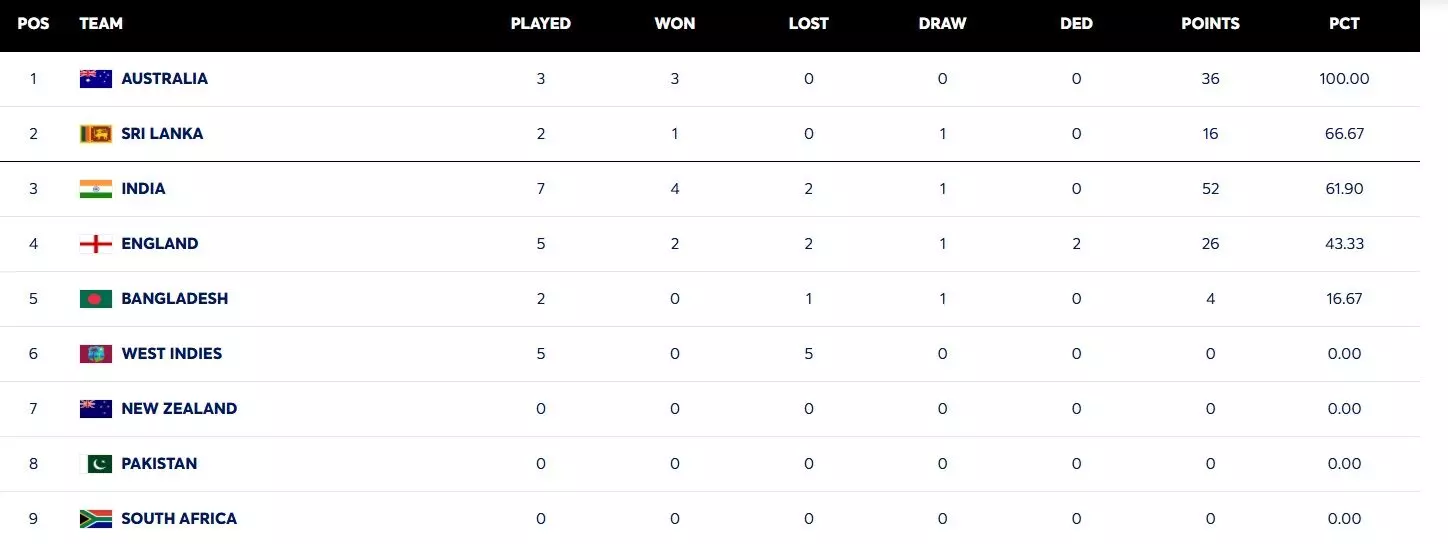Click the Pakistan flag icon

(x=96, y=464)
